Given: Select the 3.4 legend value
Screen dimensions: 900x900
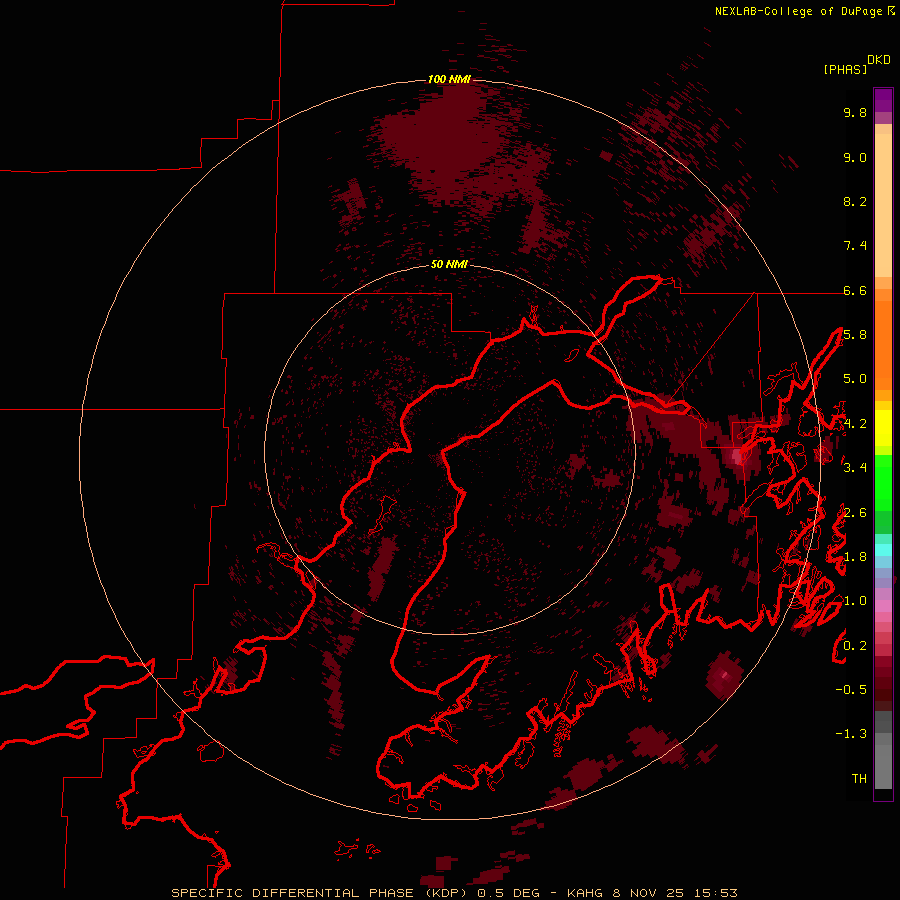Looking at the screenshot, I should pyautogui.click(x=855, y=468).
